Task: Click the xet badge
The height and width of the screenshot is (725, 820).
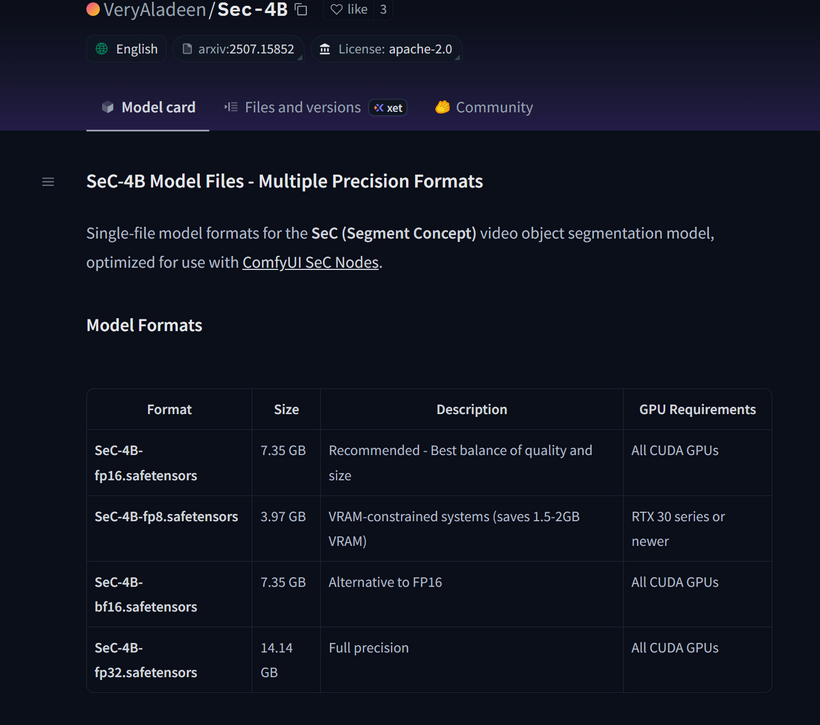Action: point(388,108)
